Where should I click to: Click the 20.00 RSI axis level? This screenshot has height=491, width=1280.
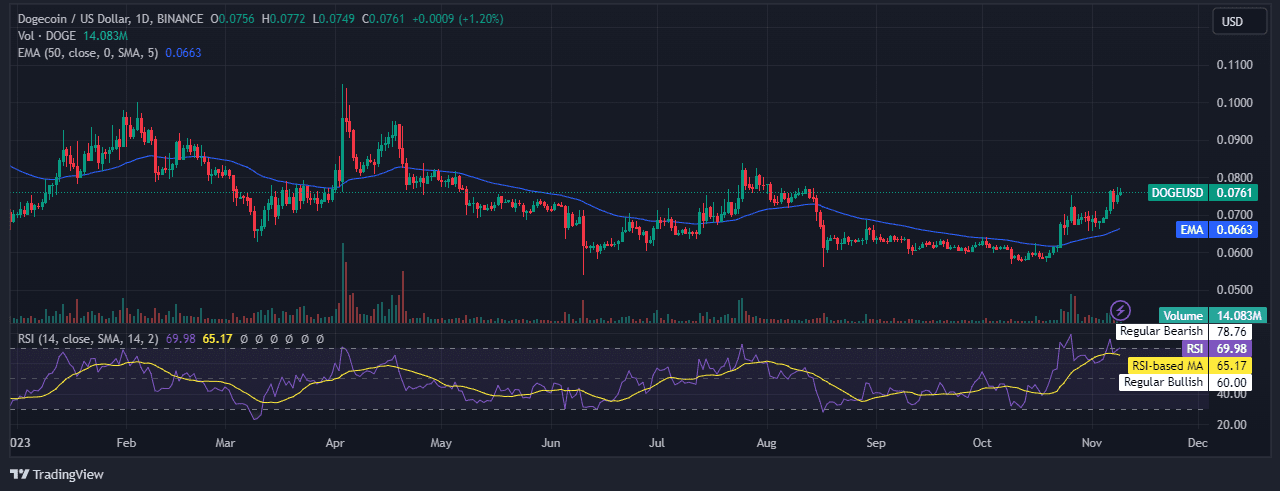(x=1231, y=425)
